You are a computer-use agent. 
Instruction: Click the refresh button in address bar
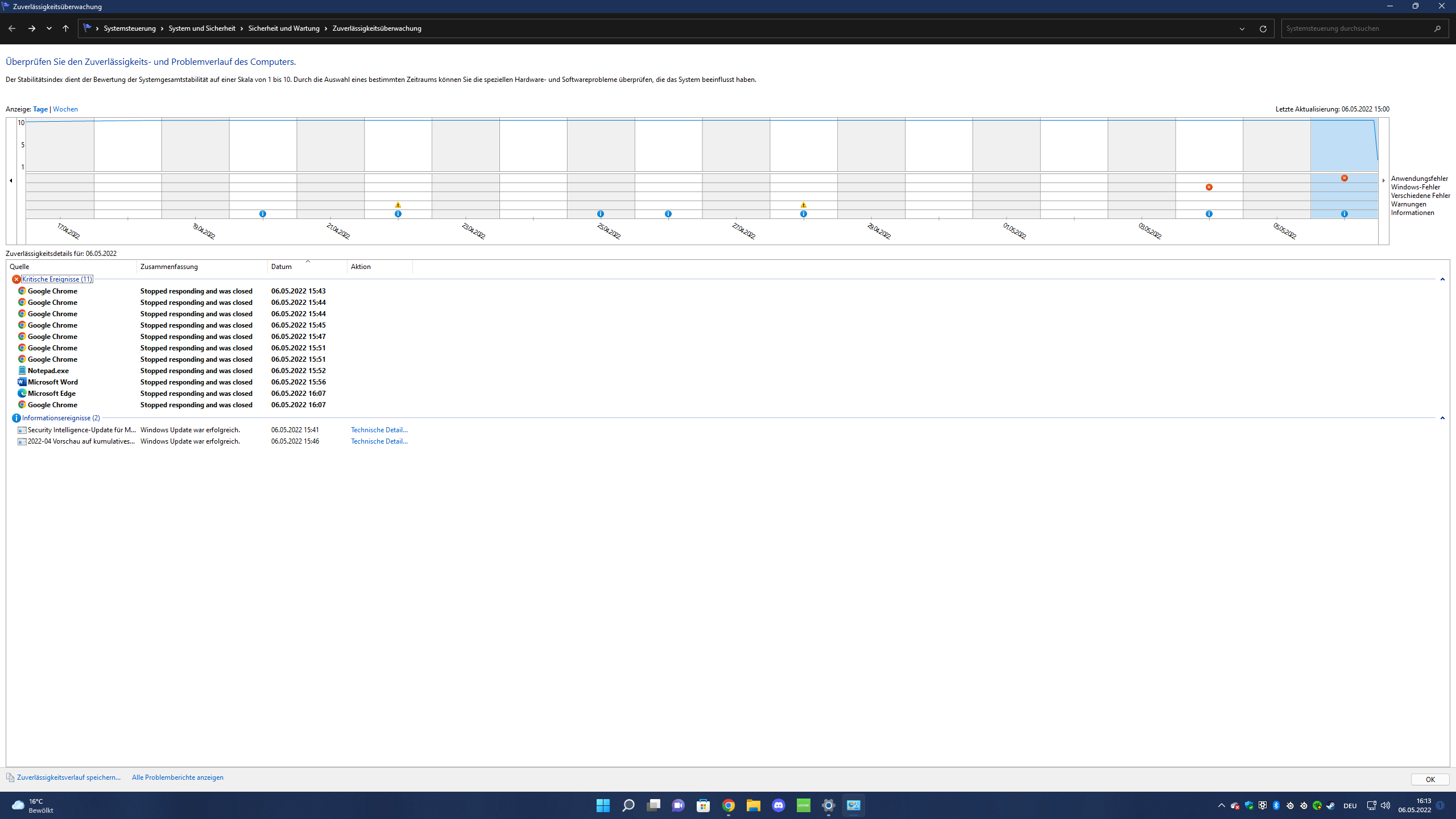[x=1263, y=28]
